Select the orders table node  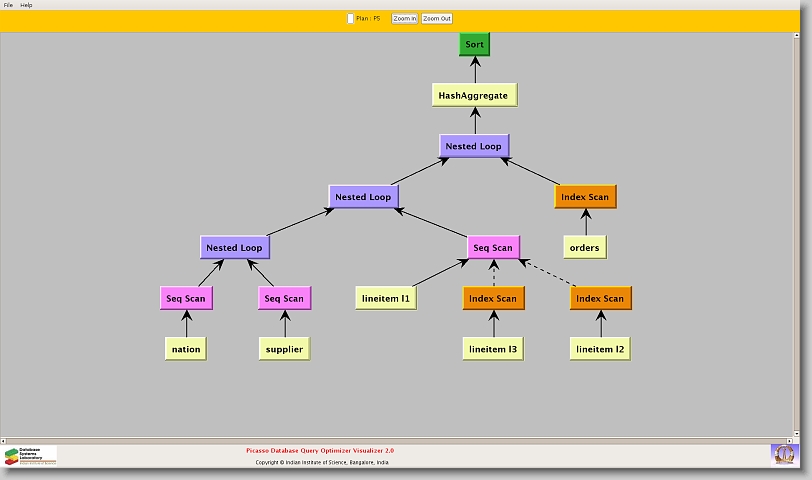point(585,247)
